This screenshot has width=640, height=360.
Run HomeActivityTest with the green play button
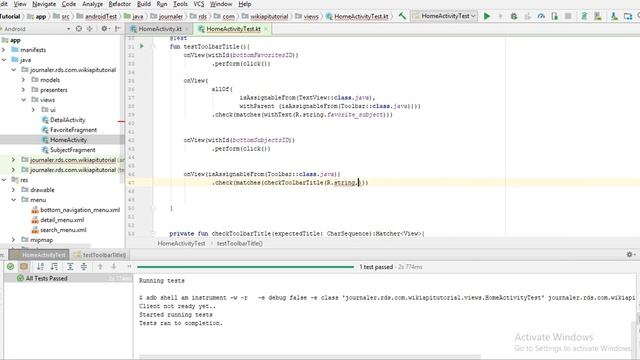point(487,16)
